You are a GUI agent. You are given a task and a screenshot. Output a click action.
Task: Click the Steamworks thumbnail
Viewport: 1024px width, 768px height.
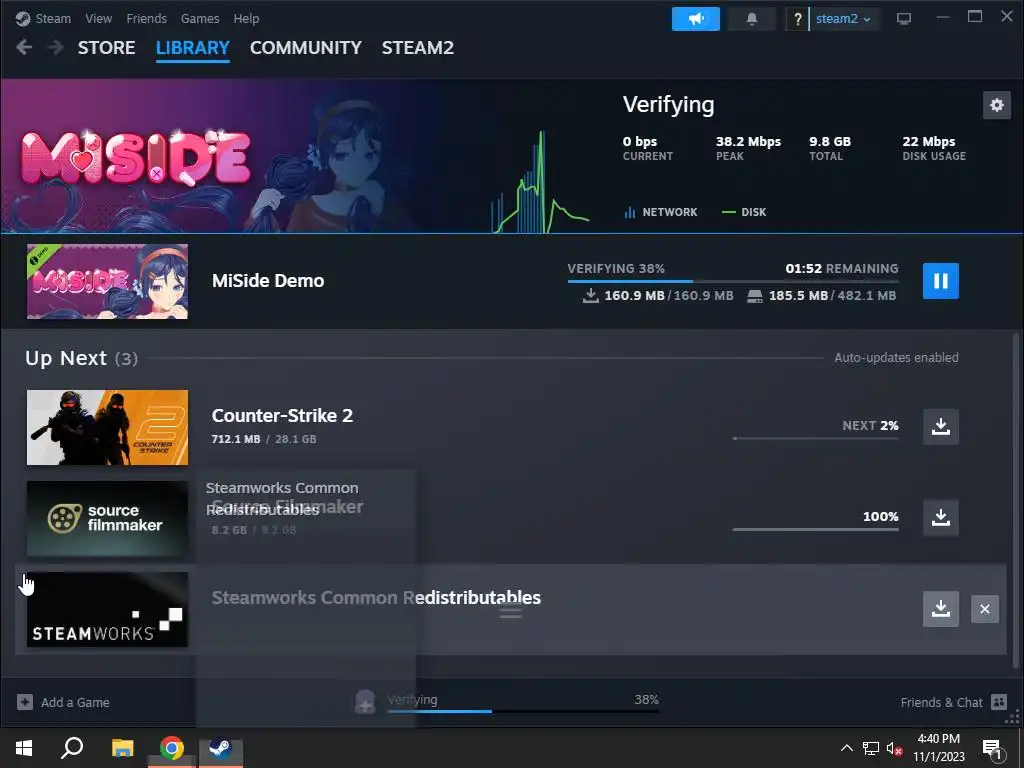pos(108,610)
